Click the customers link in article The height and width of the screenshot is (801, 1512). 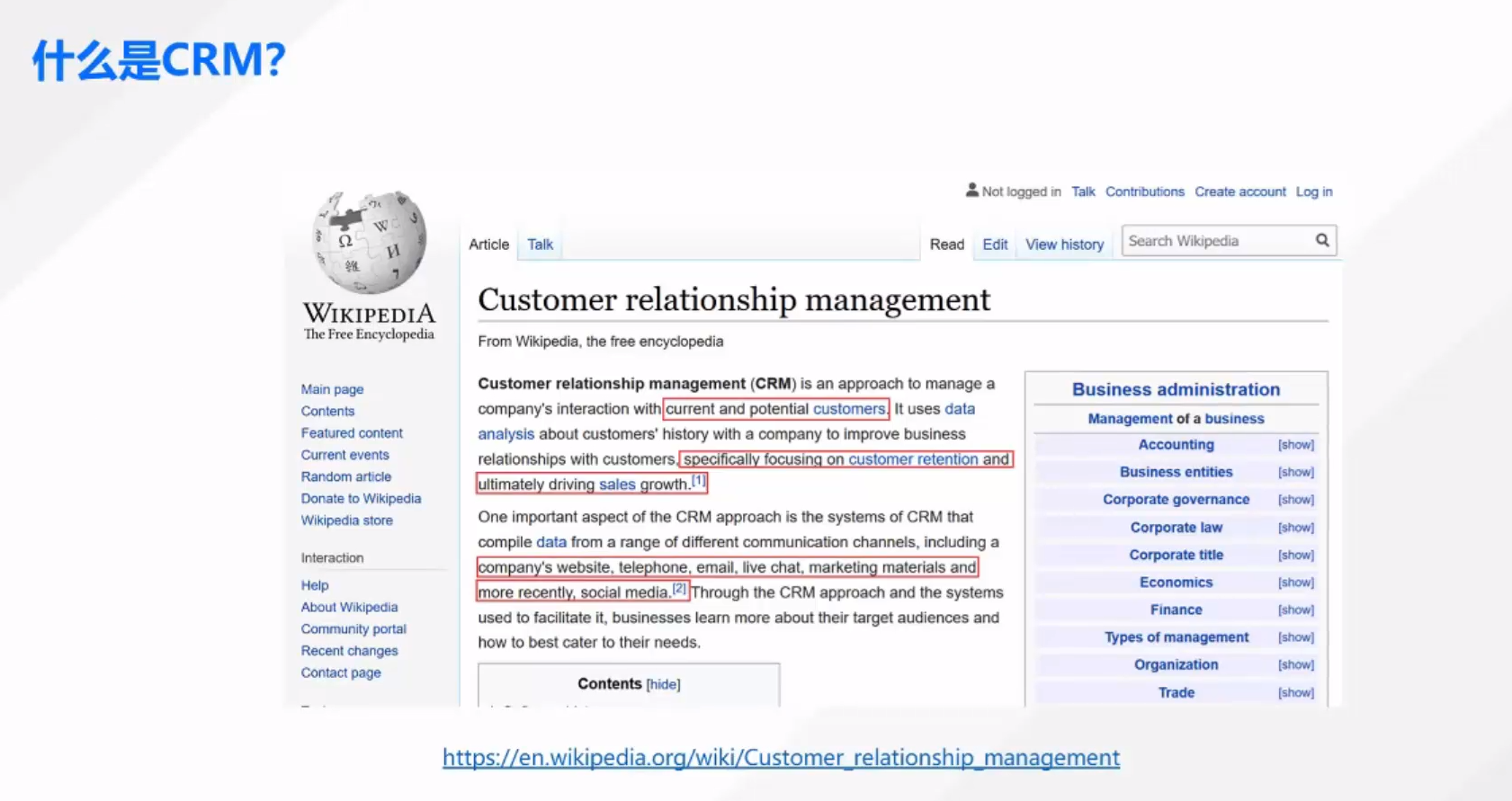849,409
